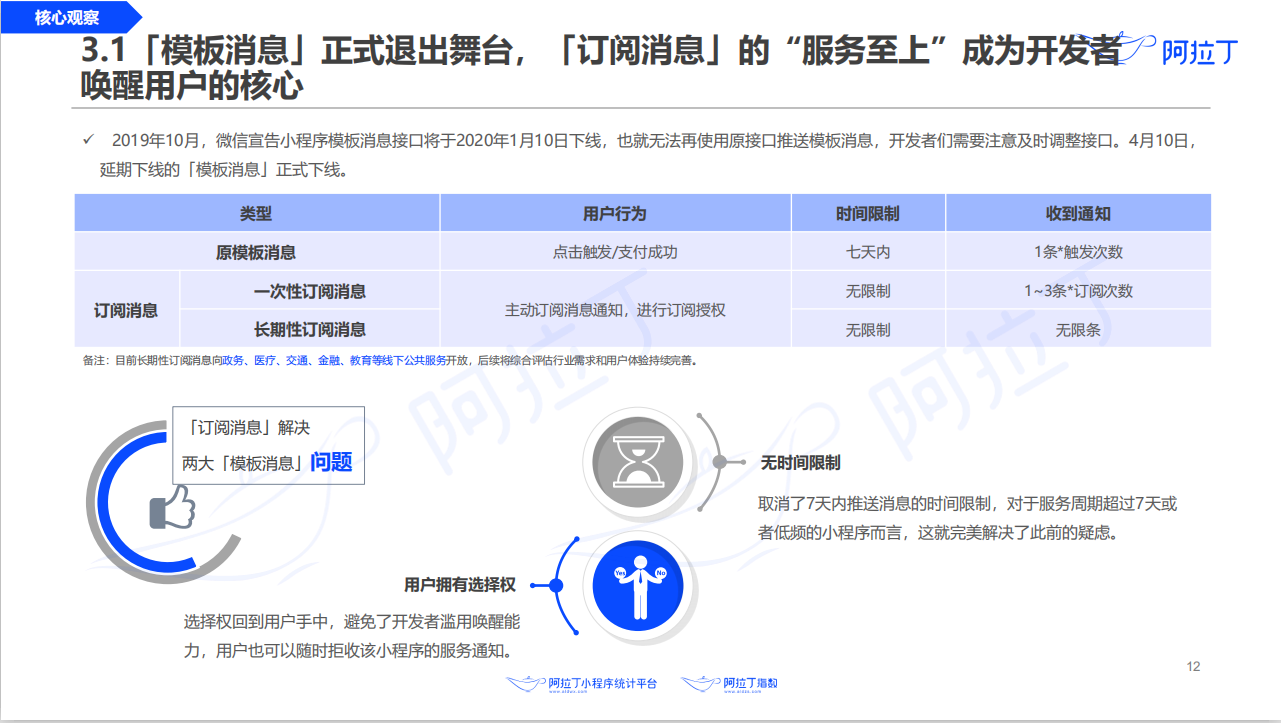Click the thumbs-up icon in blue ring
This screenshot has height=723, width=1281.
[170, 507]
